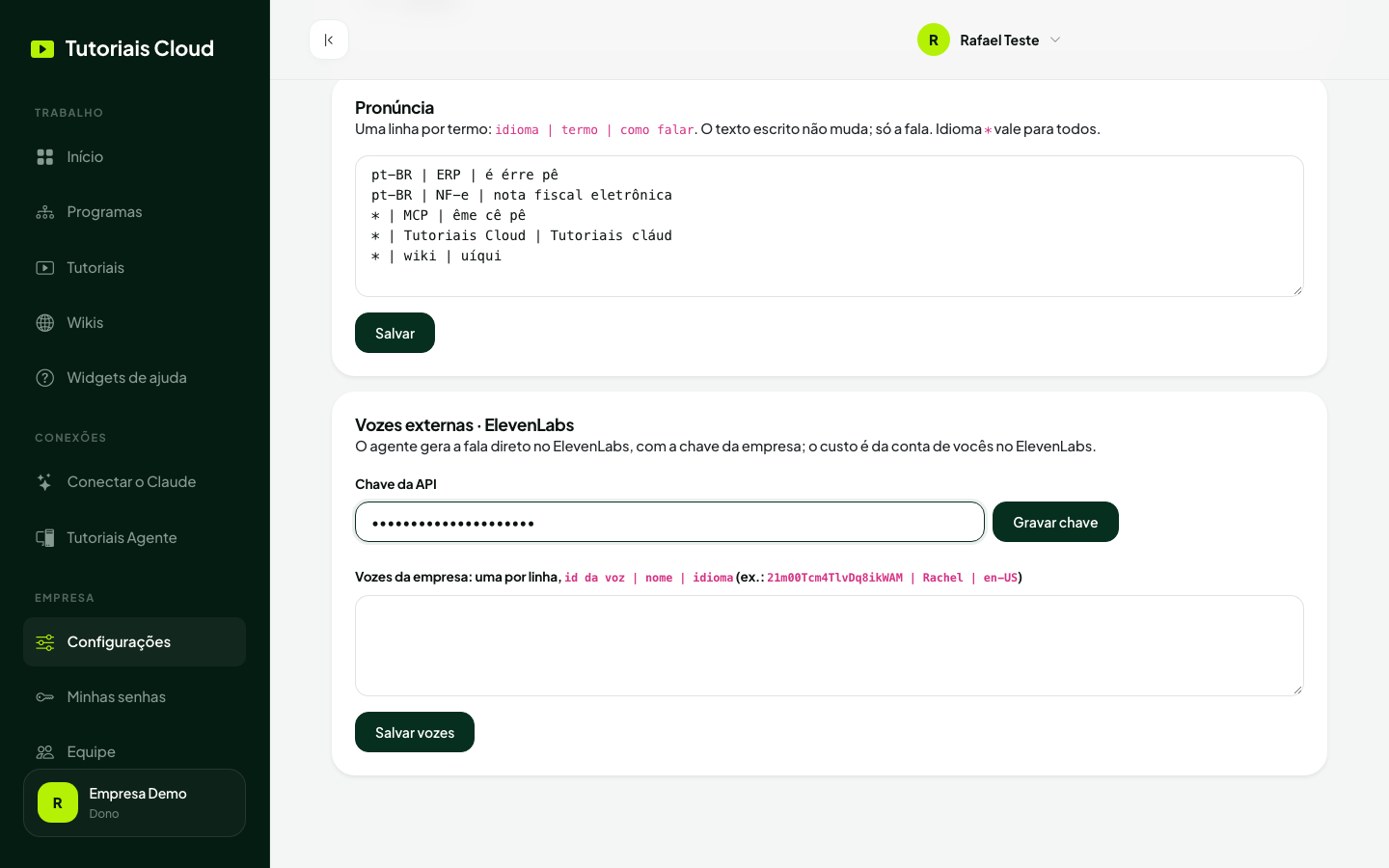Click the Salvar vozes button
1389x868 pixels.
click(x=415, y=732)
